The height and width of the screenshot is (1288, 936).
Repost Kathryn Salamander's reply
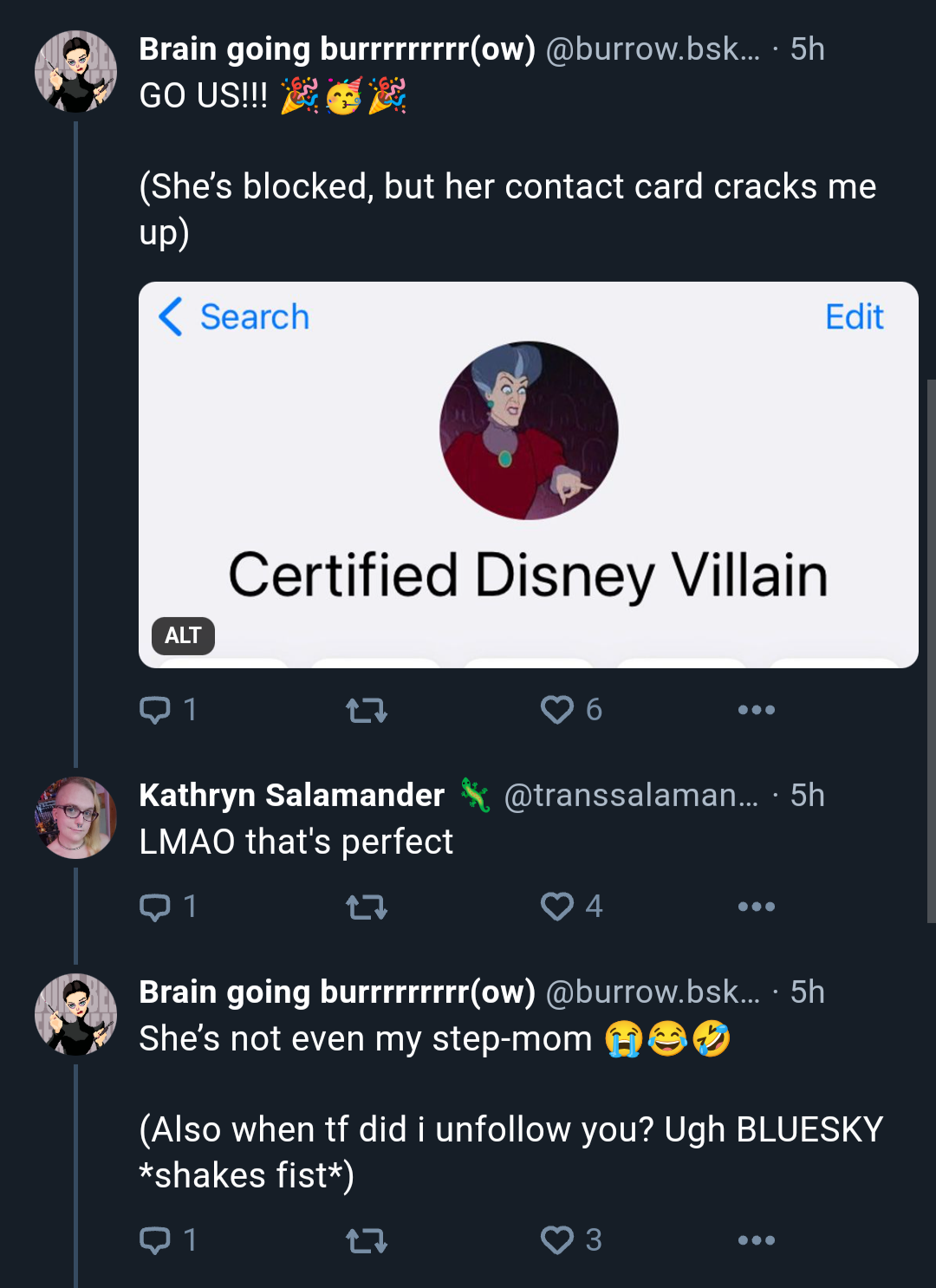367,907
